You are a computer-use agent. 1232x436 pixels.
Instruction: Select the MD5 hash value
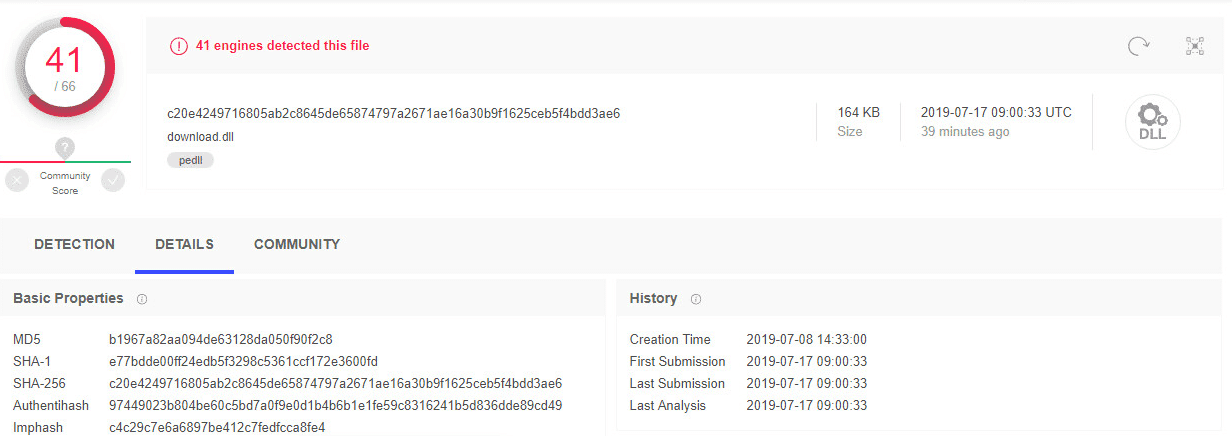click(x=221, y=339)
